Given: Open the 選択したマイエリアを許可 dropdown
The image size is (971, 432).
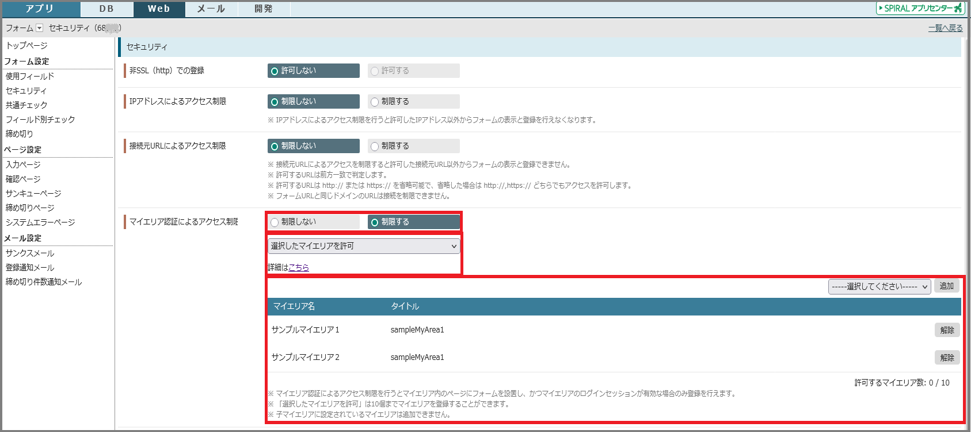Looking at the screenshot, I should pos(364,246).
